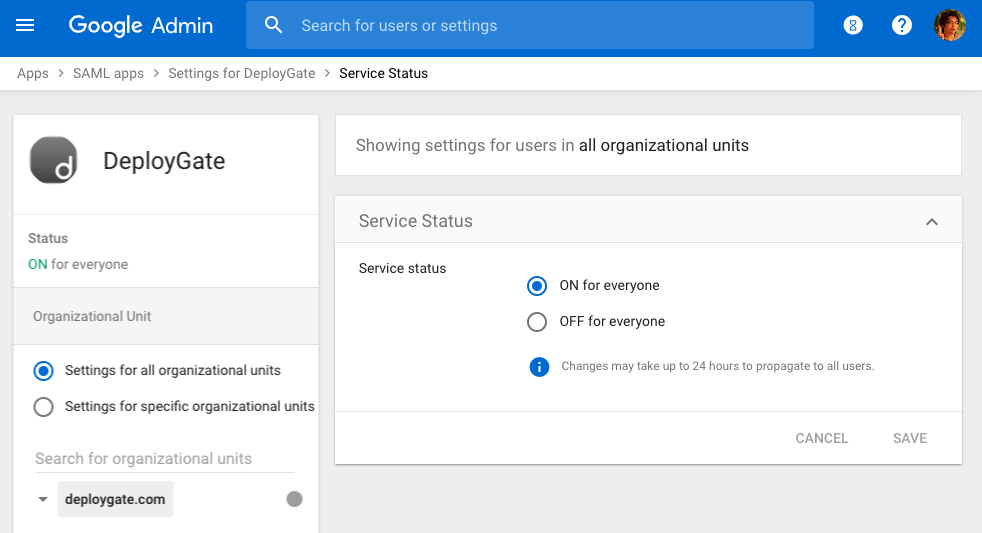Open the help question mark icon
982x533 pixels.
(x=902, y=25)
